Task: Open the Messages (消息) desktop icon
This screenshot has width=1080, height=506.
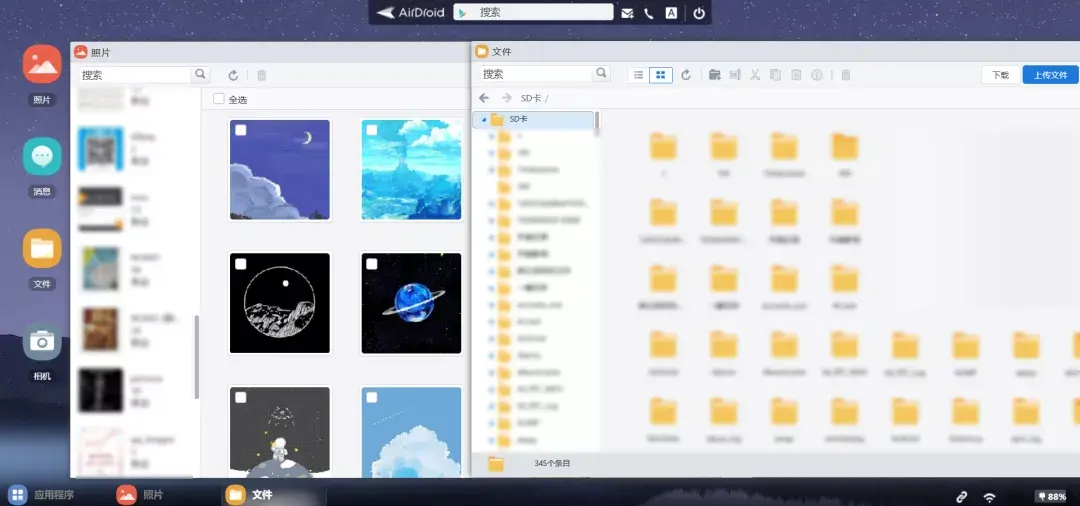Action: [x=42, y=157]
